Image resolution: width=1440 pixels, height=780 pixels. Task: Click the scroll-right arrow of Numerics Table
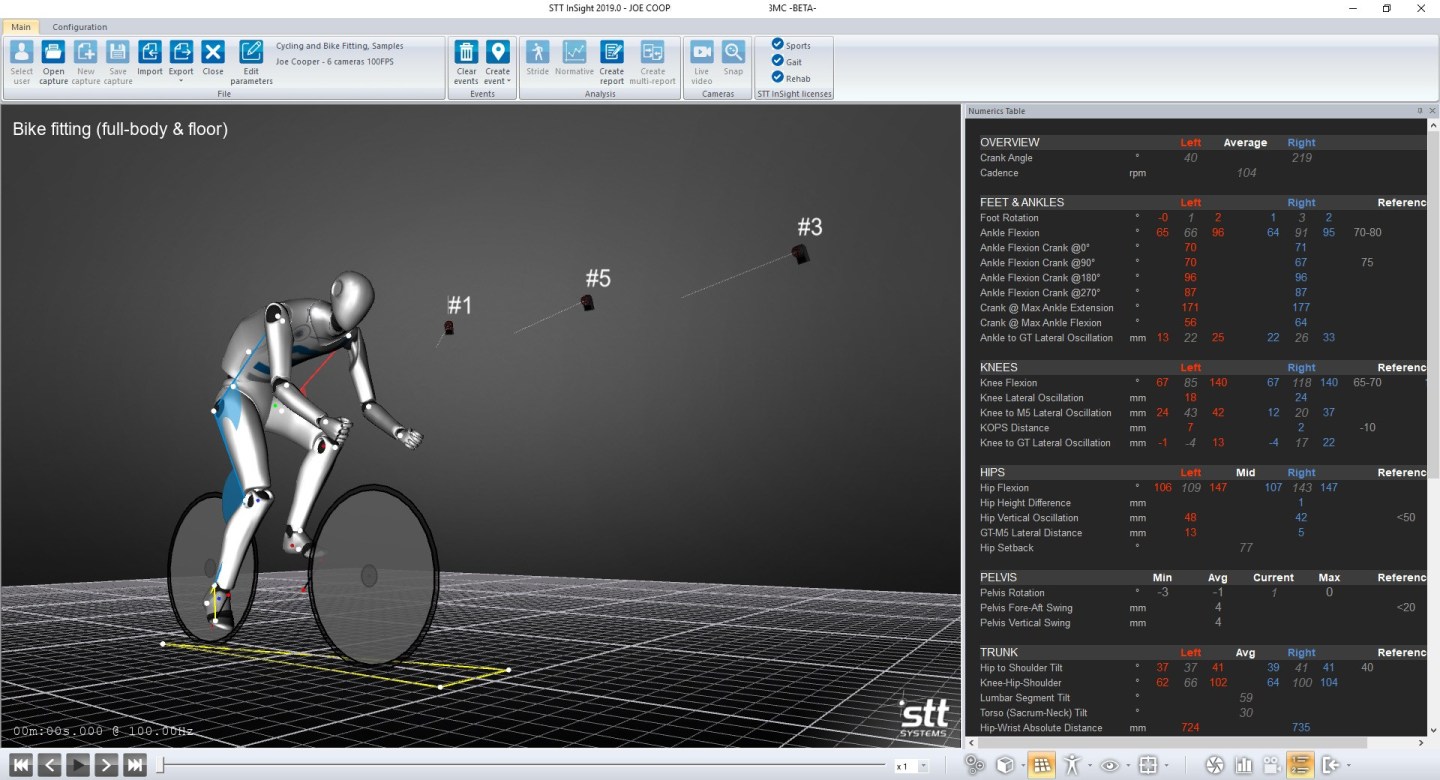[1422, 743]
